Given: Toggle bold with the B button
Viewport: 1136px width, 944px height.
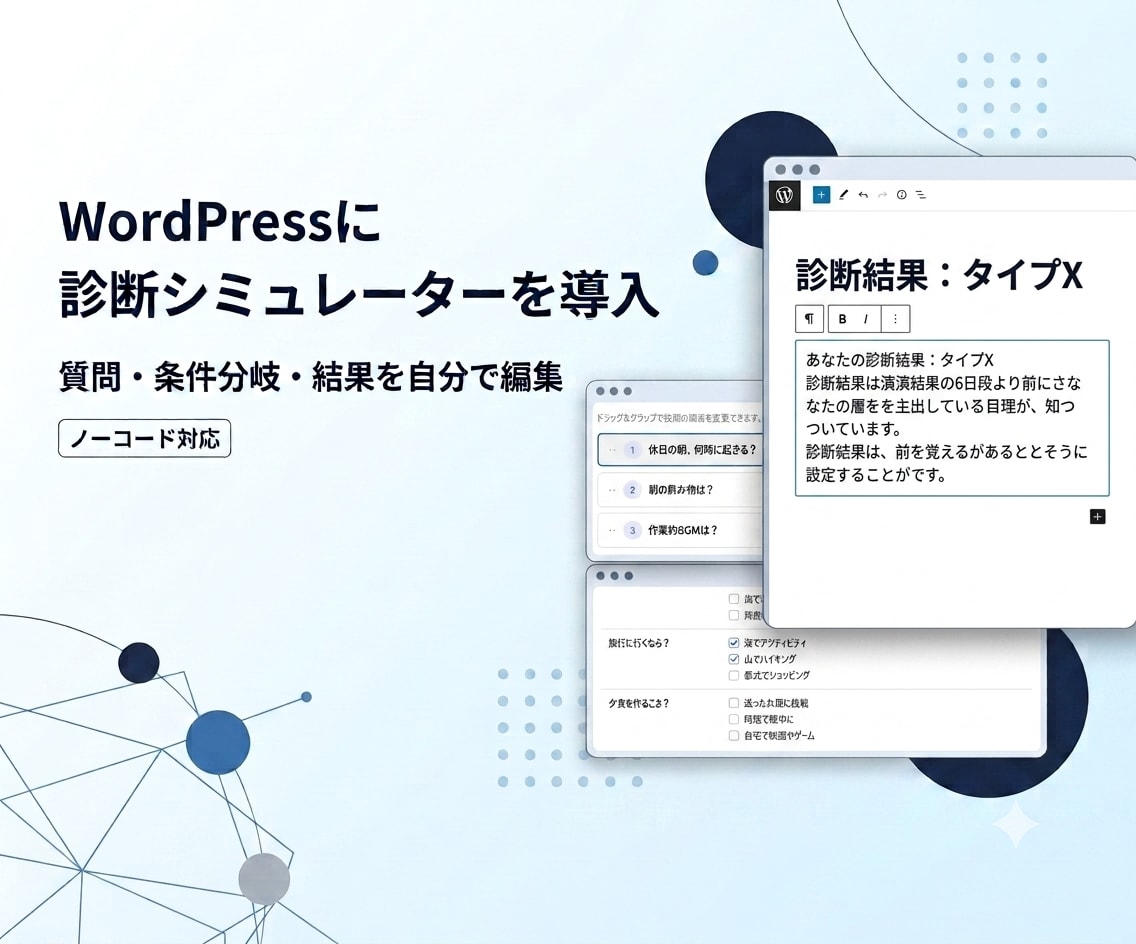Looking at the screenshot, I should [843, 319].
